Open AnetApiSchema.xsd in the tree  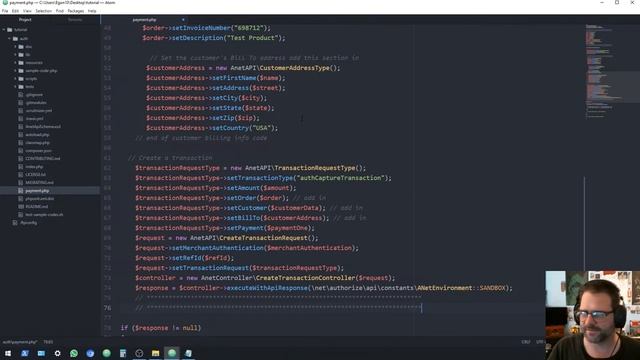[43, 127]
